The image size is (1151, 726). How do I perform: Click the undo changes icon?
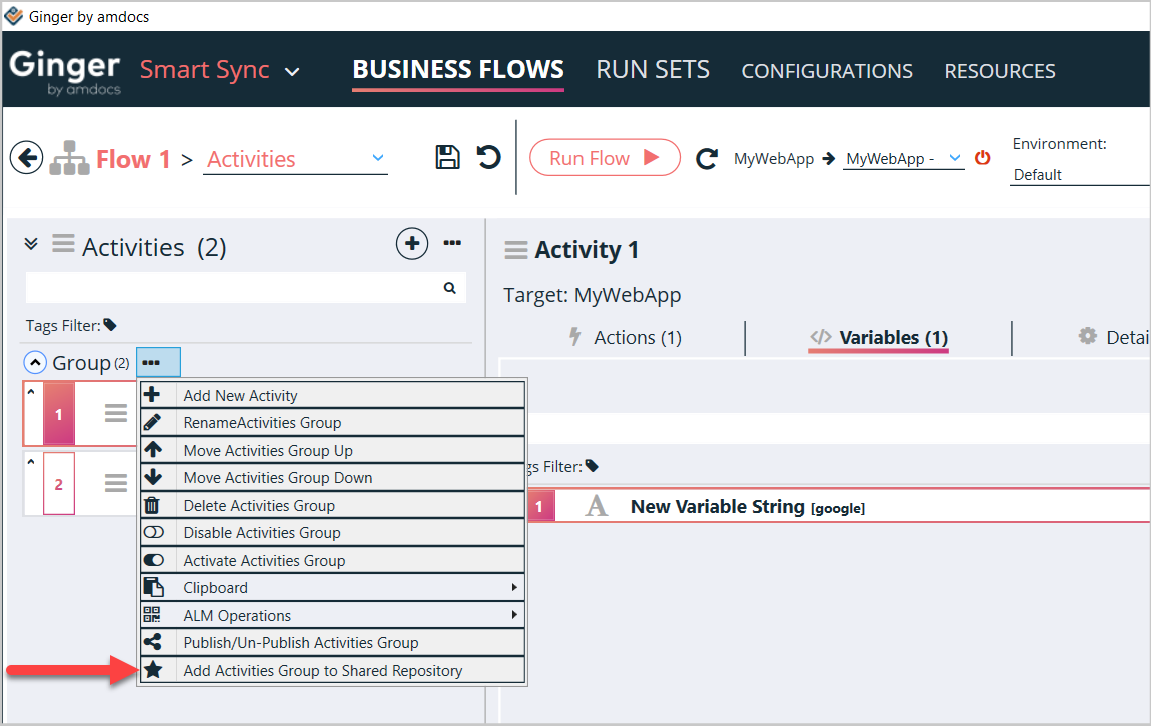tap(488, 157)
